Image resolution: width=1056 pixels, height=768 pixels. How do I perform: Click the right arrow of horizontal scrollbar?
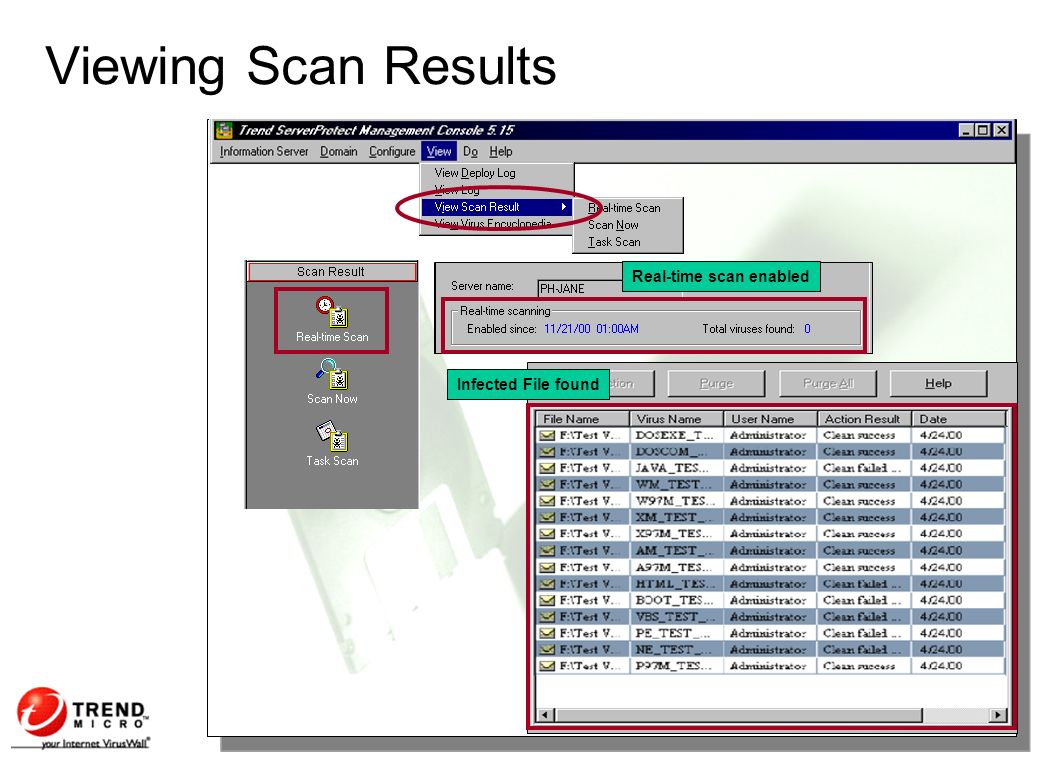coord(997,715)
